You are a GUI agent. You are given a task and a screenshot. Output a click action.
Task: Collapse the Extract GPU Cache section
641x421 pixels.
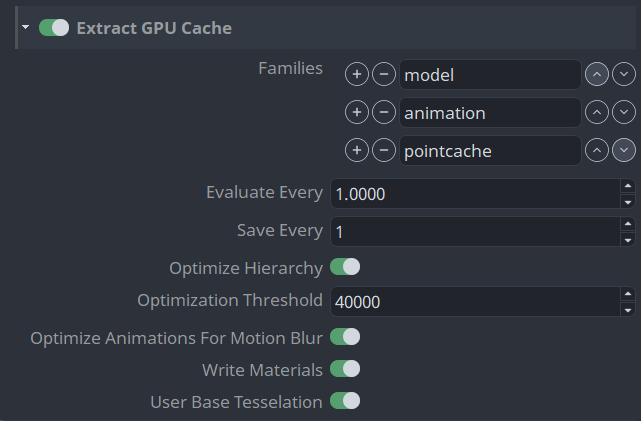tap(26, 28)
